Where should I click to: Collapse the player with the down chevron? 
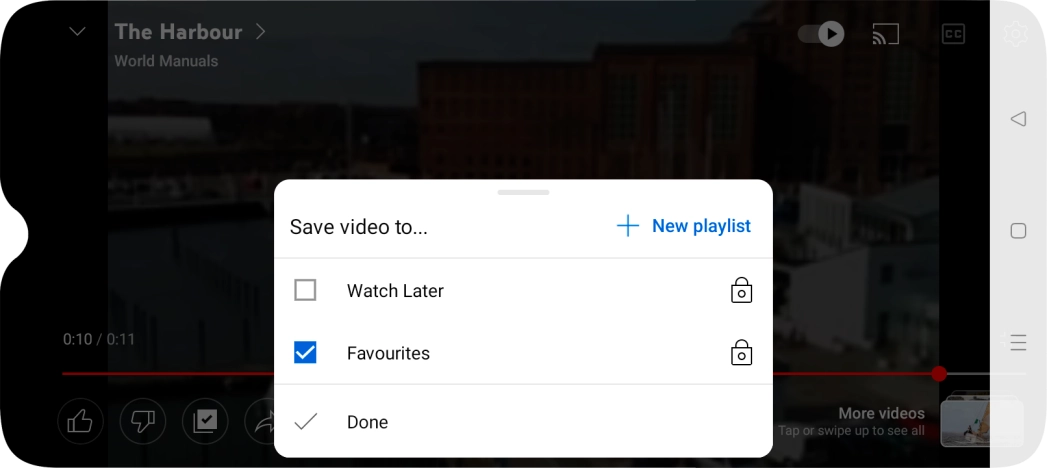tap(77, 31)
